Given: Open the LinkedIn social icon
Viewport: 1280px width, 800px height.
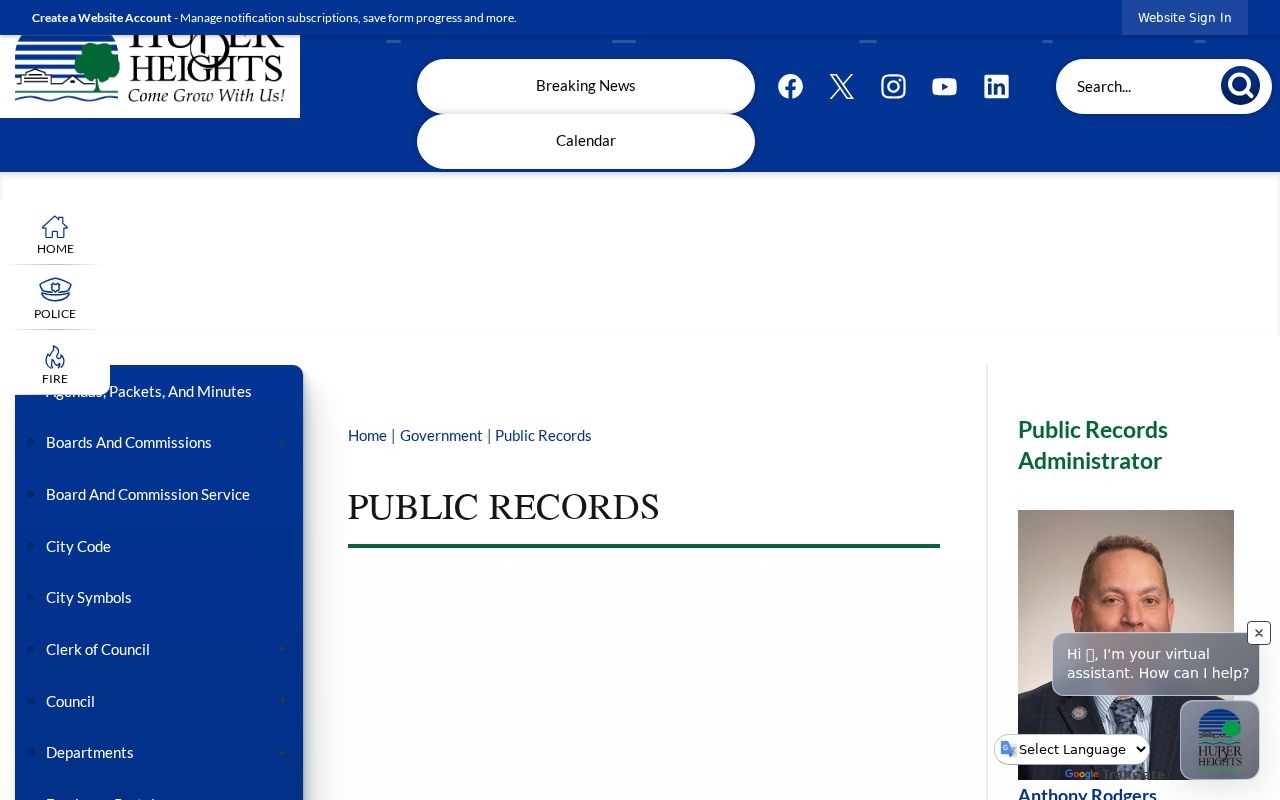Looking at the screenshot, I should click(996, 87).
